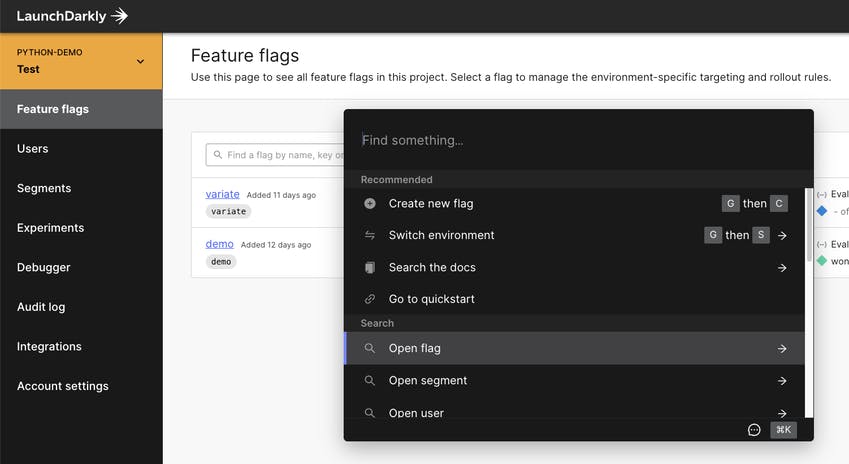Click the swap icon beside Switch environment
The height and width of the screenshot is (464, 849).
pyautogui.click(x=370, y=235)
